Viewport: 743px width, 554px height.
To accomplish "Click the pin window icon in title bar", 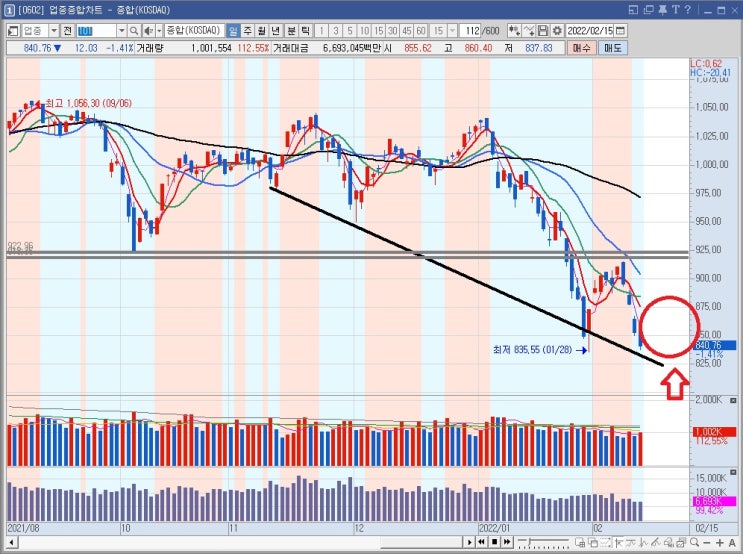I will (x=662, y=9).
